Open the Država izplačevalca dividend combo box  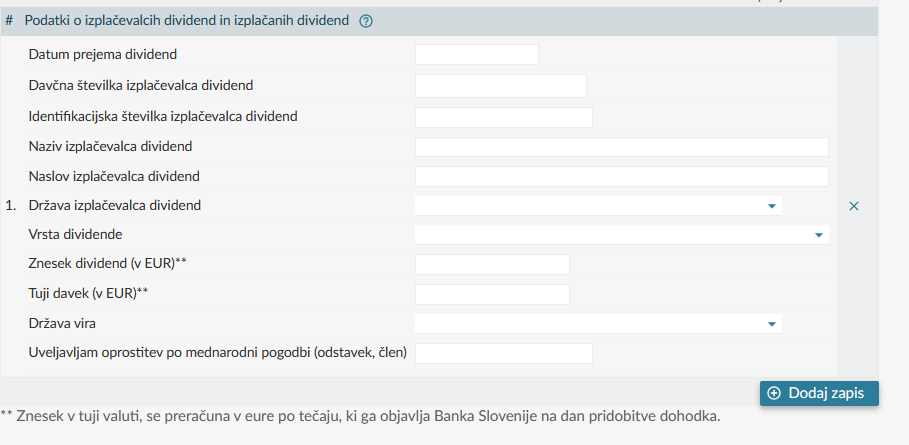pyautogui.click(x=598, y=206)
